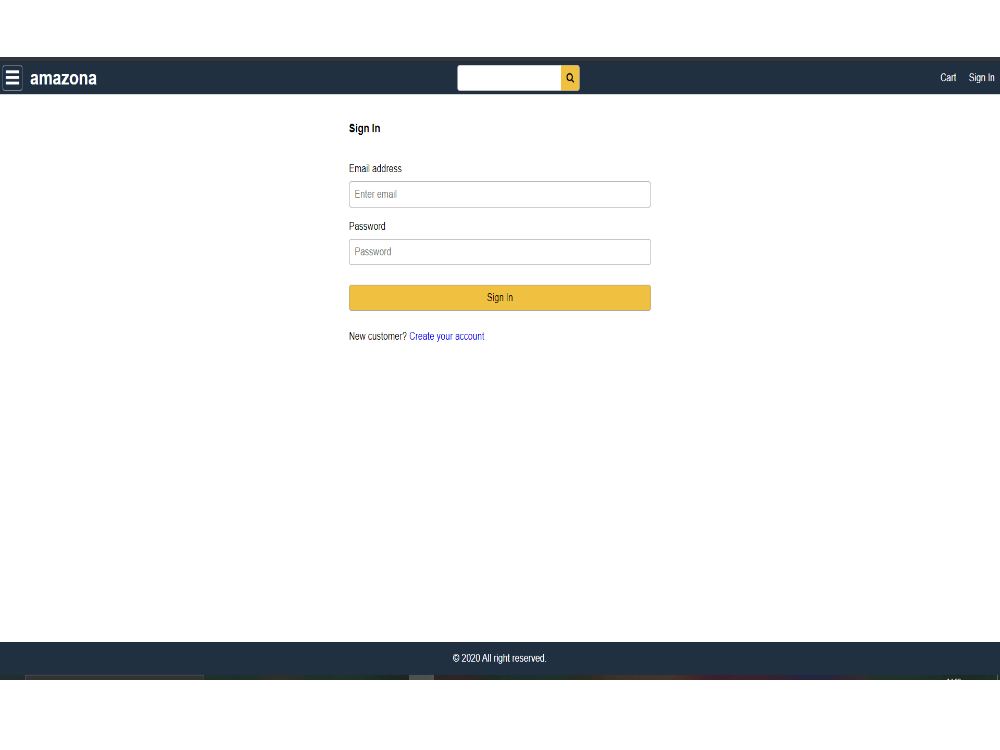Click the Cart text in the top bar

947,77
